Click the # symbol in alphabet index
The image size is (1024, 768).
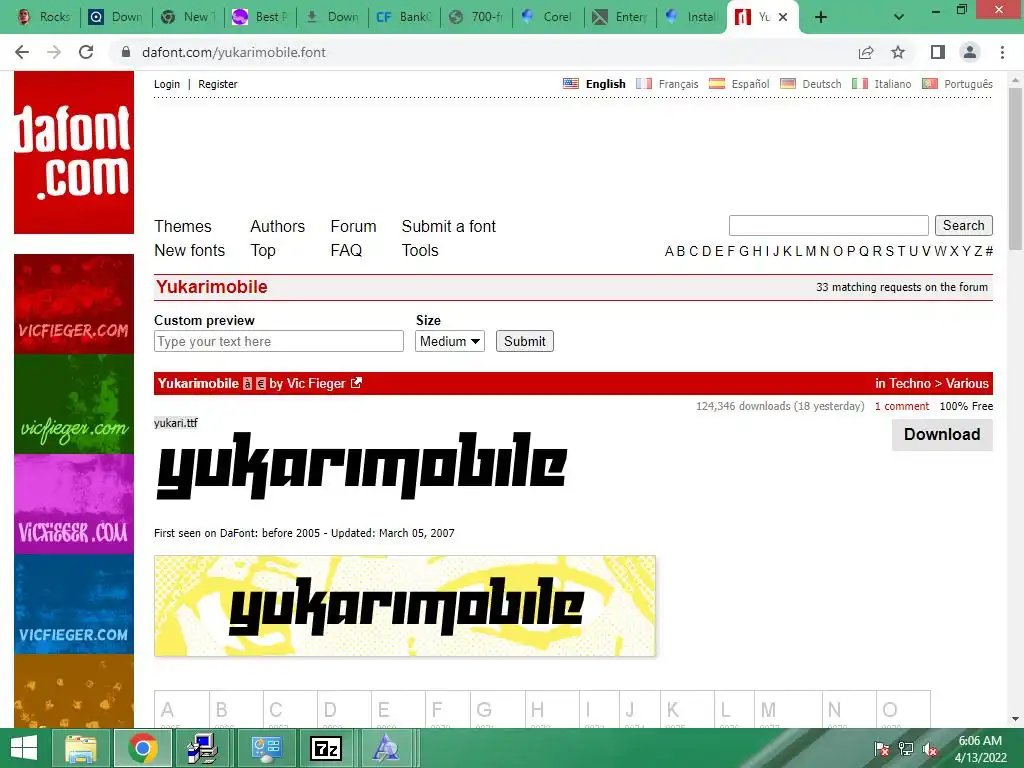[x=989, y=251]
